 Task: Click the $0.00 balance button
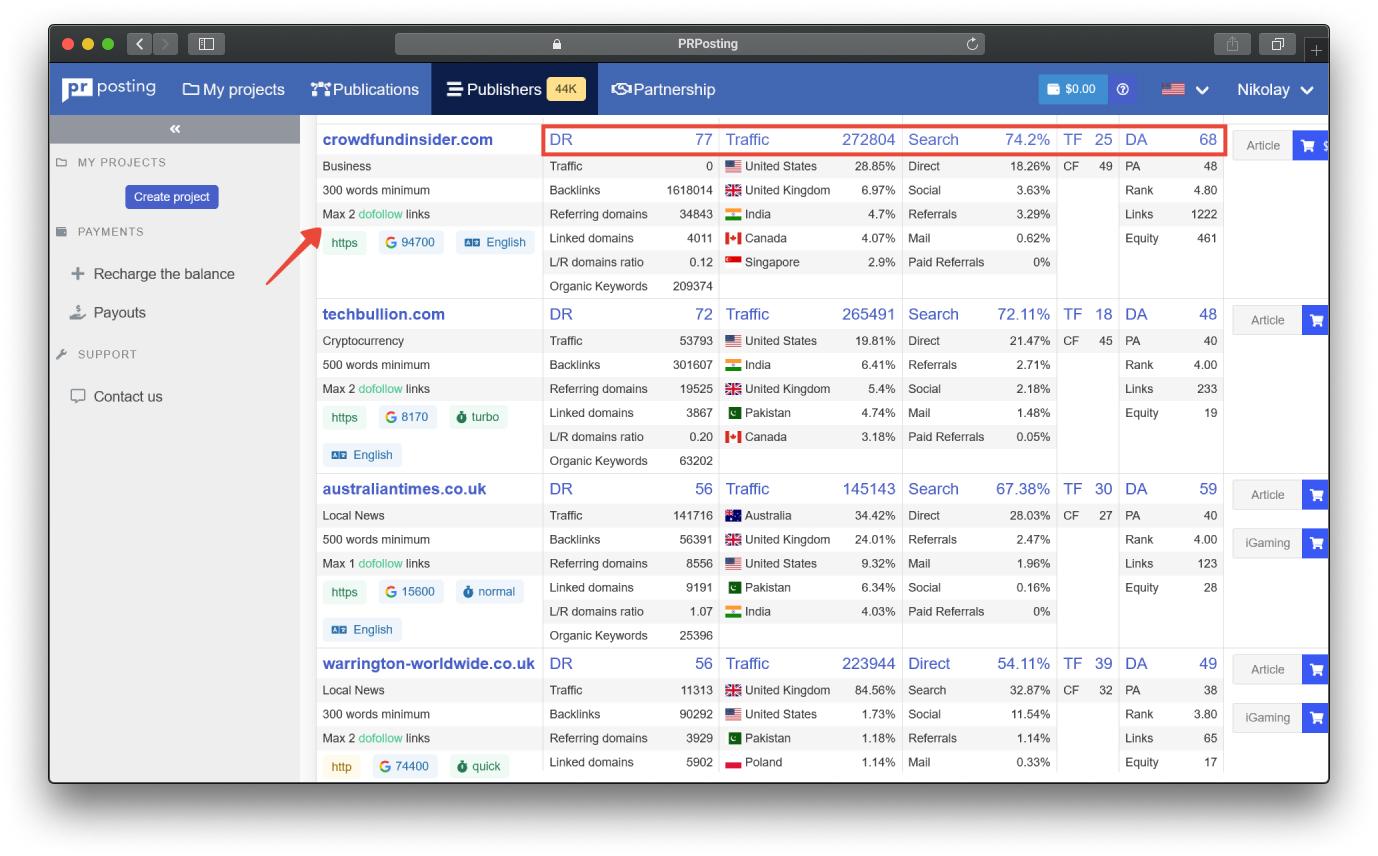1072,89
